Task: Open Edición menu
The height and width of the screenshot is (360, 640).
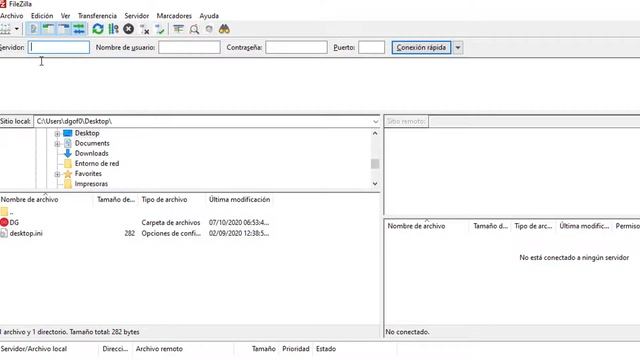Action: pos(42,16)
